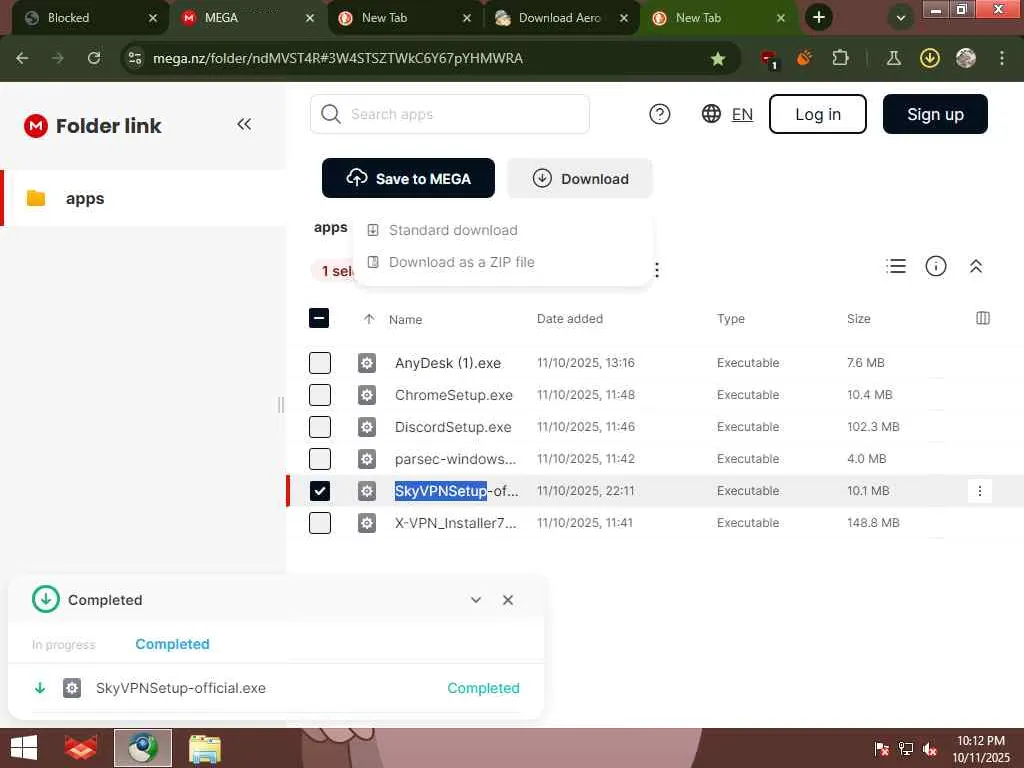The height and width of the screenshot is (768, 1024).
Task: Click the DiscordSetup.exe file icon
Action: coord(366,427)
